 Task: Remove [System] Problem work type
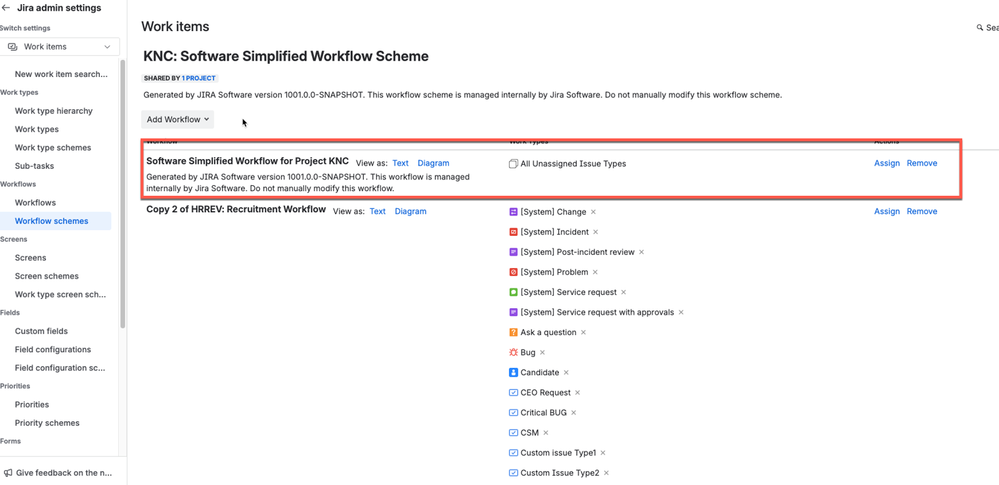click(595, 272)
